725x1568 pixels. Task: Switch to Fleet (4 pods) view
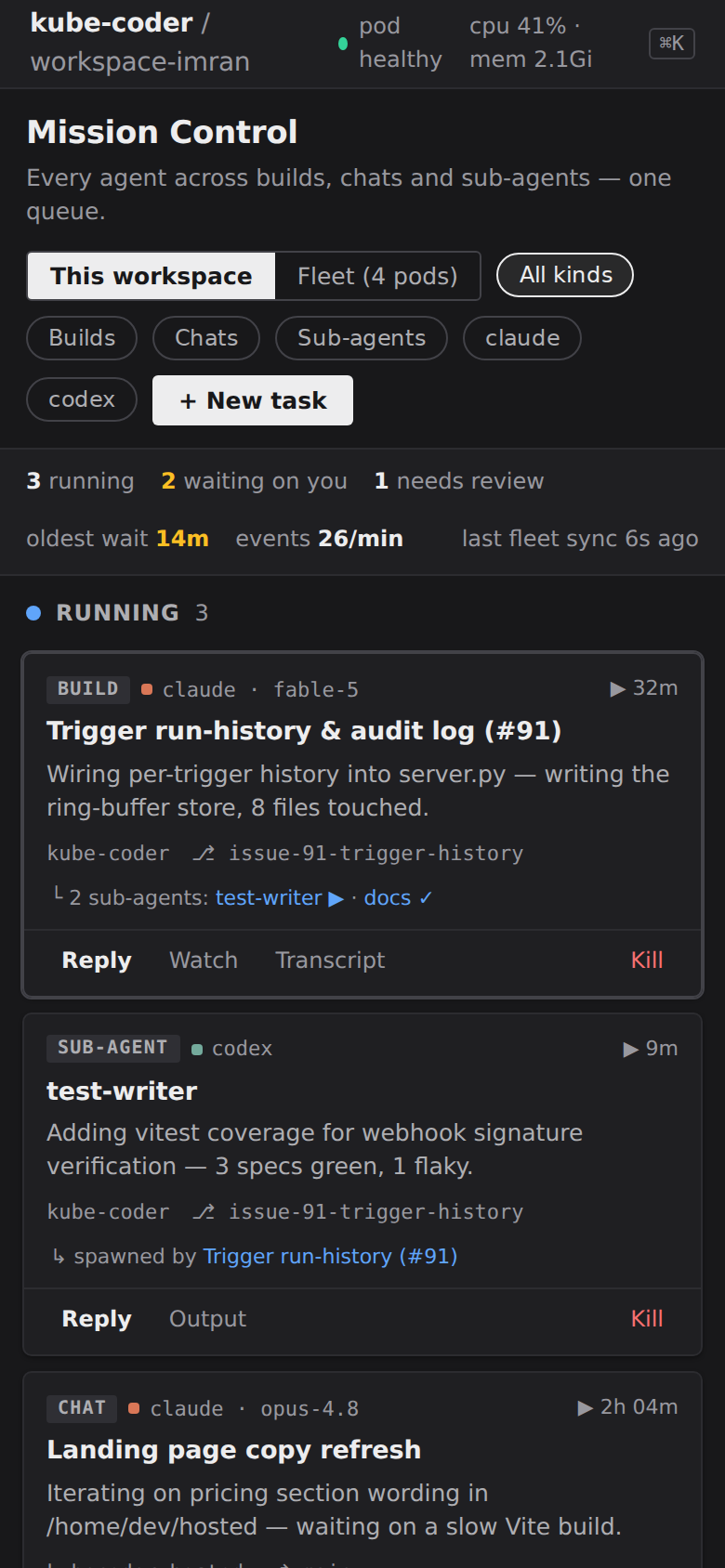pyautogui.click(x=377, y=276)
